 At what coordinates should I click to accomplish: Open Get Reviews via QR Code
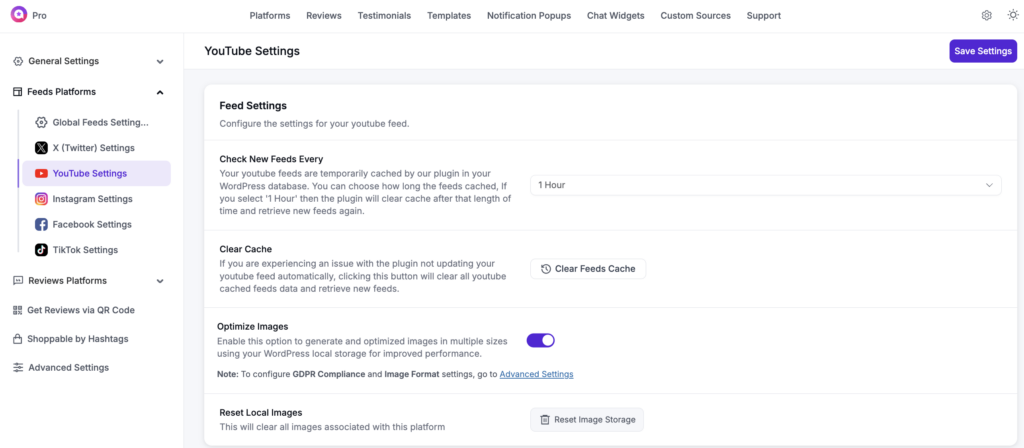pyautogui.click(x=80, y=310)
